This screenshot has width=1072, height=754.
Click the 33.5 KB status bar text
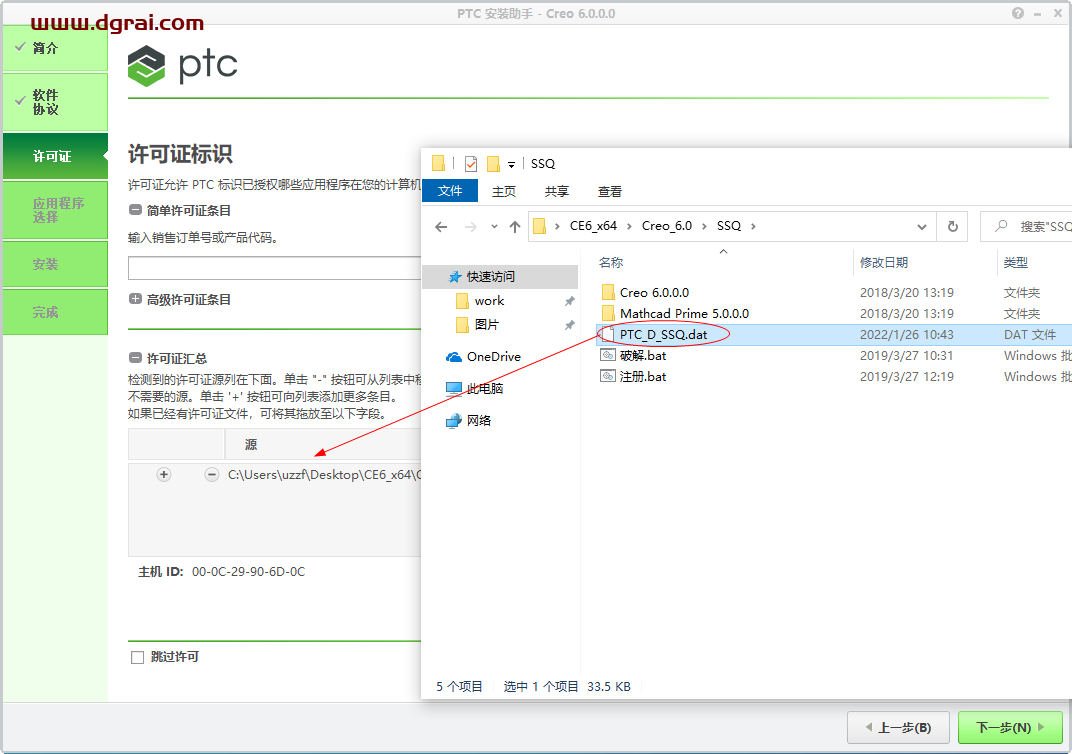608,686
